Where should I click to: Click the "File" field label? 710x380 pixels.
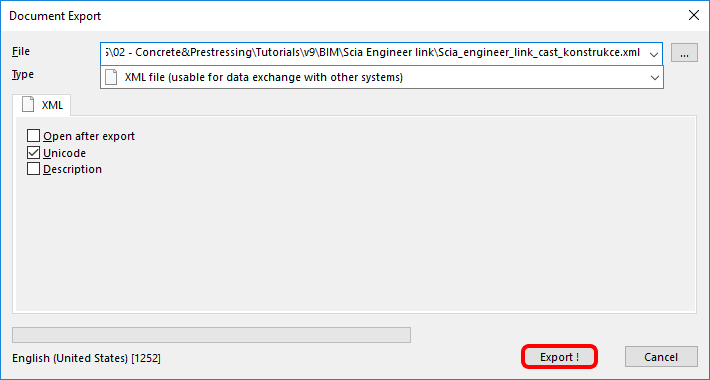click(21, 52)
